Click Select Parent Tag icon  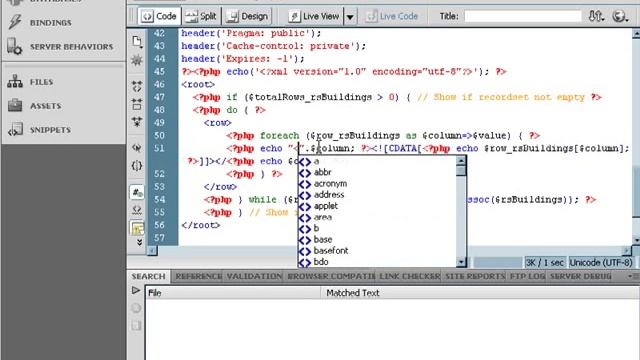137,147
